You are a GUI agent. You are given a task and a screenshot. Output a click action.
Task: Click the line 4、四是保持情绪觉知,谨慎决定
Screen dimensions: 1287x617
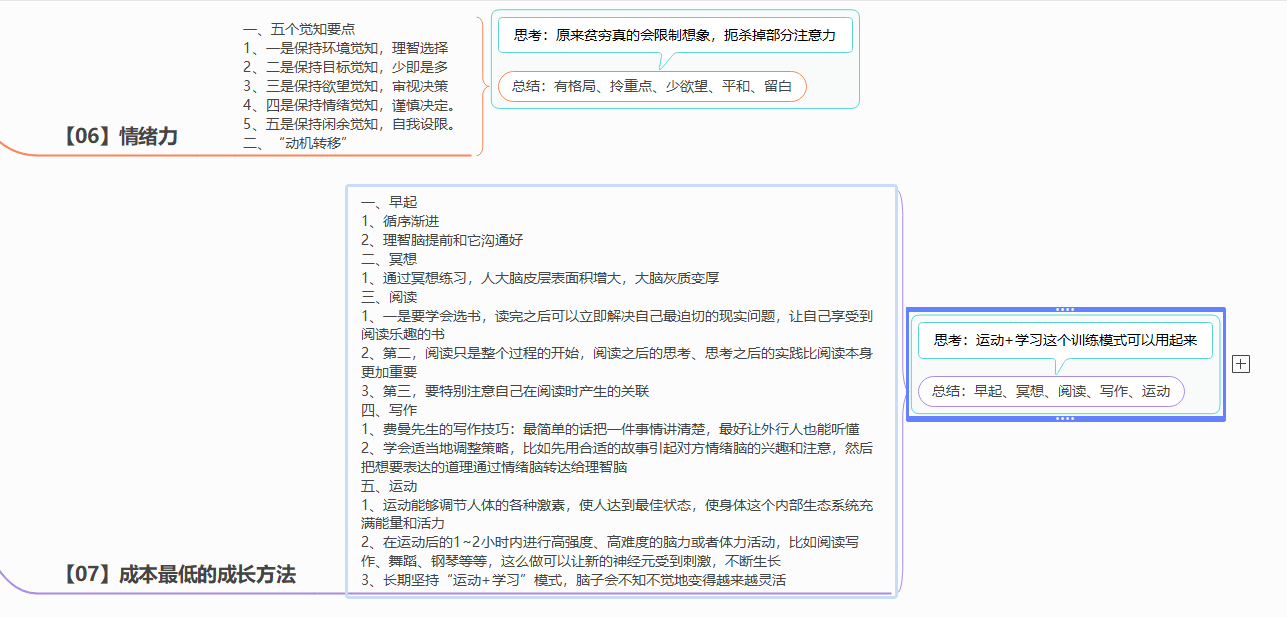(x=350, y=105)
